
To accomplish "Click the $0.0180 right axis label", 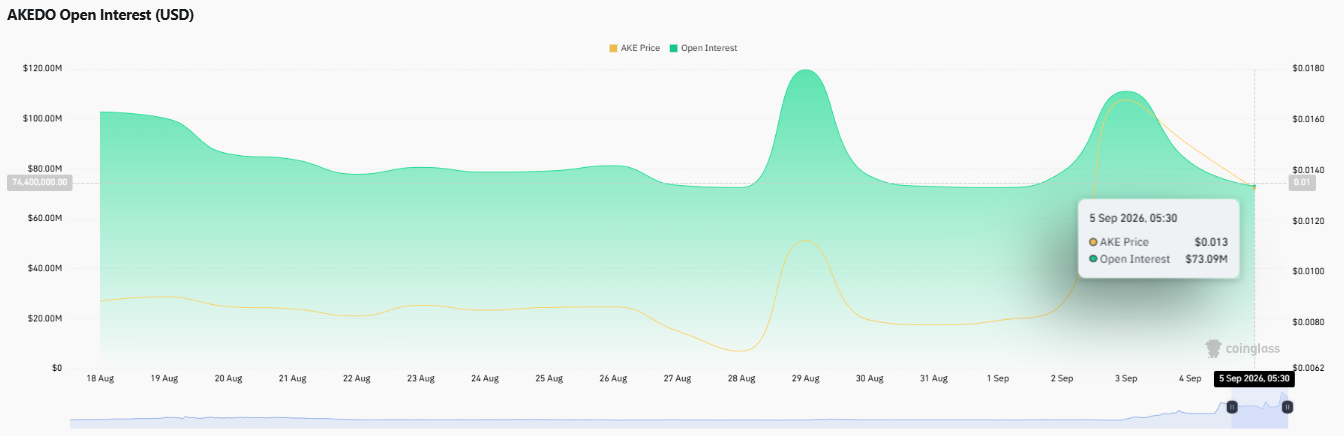I will 1308,68.
